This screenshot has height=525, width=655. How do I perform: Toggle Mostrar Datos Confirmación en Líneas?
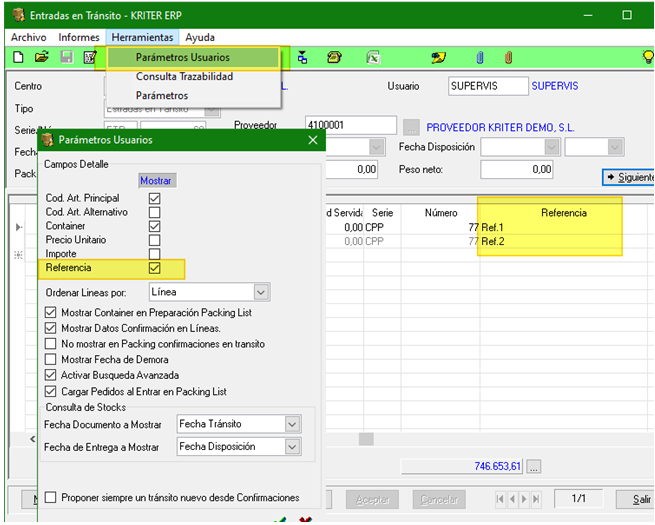coord(51,328)
